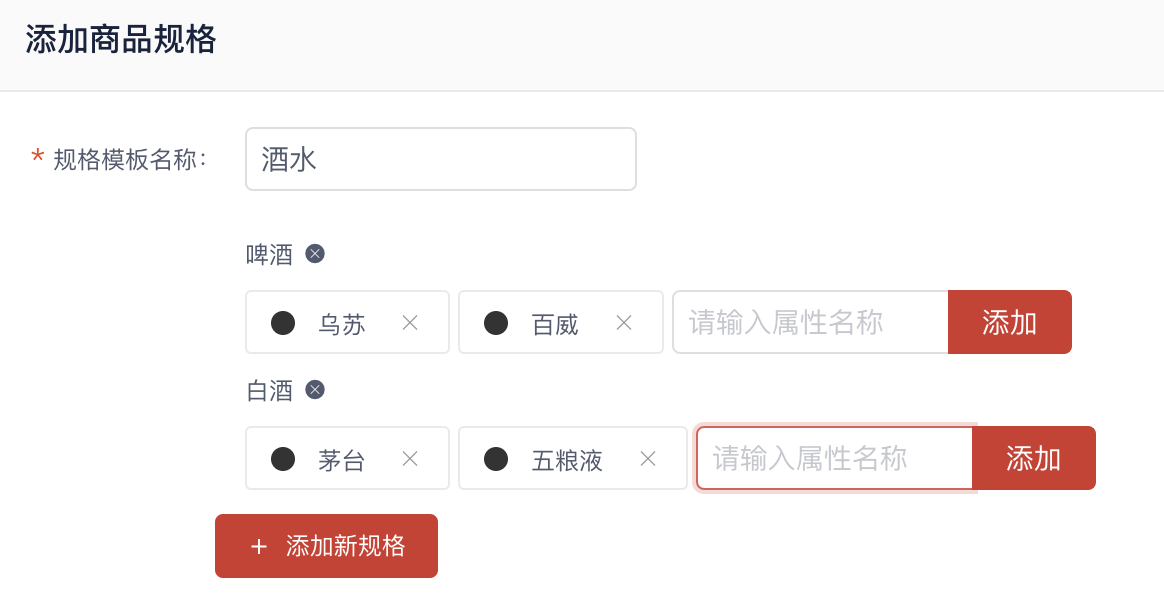The height and width of the screenshot is (602, 1164).
Task: Select the 五粮液 tag text
Action: 567,460
